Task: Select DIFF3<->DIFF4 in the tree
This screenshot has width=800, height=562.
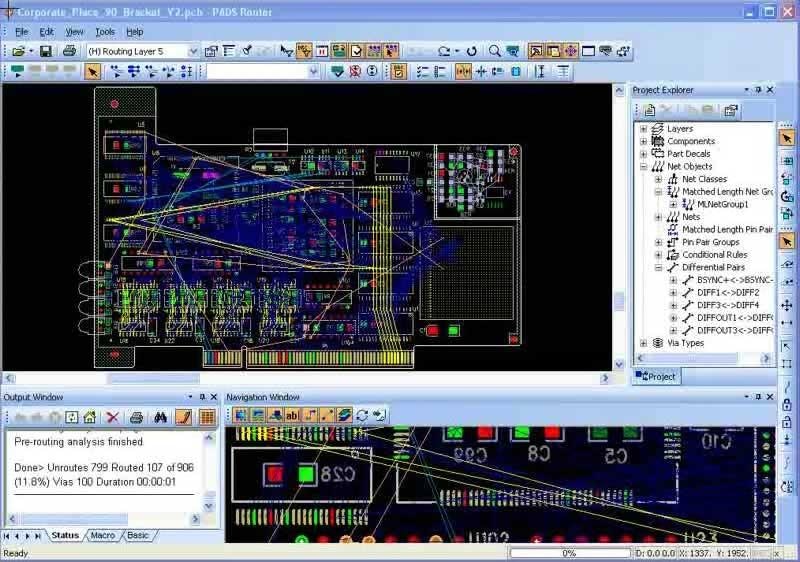Action: pyautogui.click(x=728, y=305)
